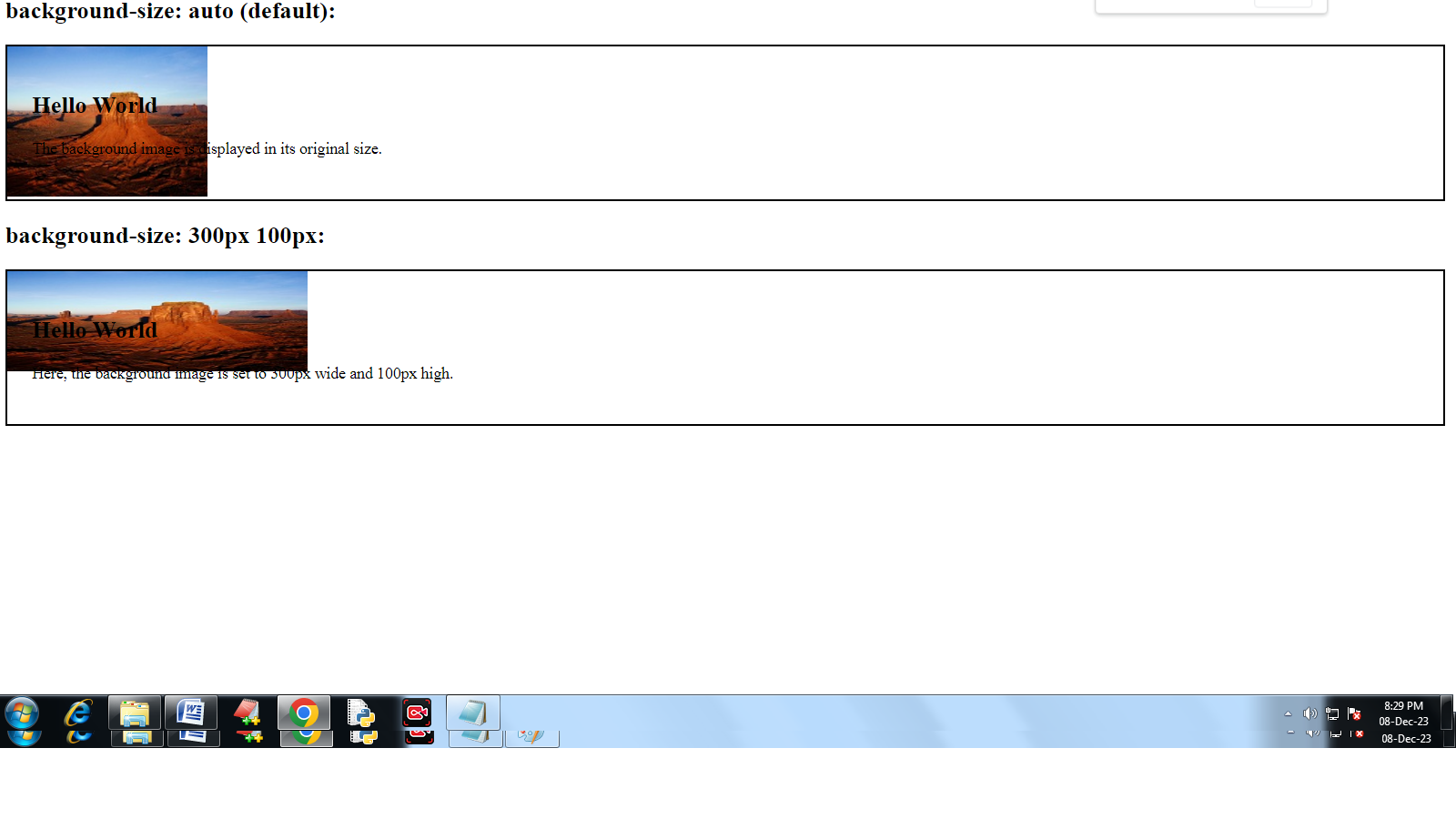Open Windows Explorer folder icon
1456x819 pixels.
[x=135, y=713]
